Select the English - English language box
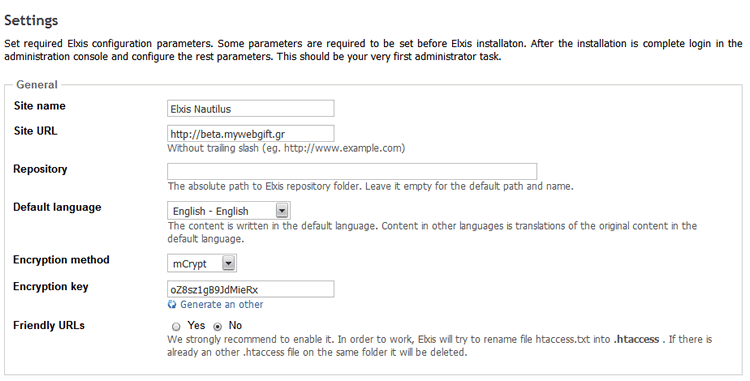 coord(229,211)
